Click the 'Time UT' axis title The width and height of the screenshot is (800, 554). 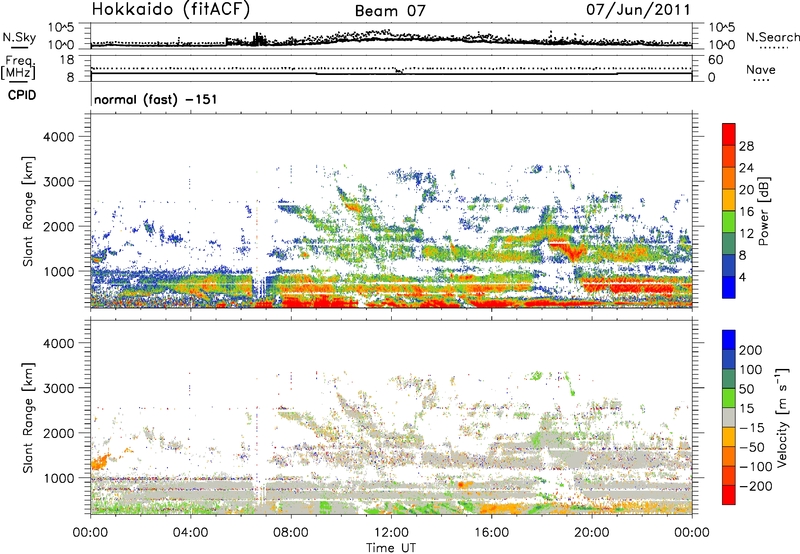point(391,547)
